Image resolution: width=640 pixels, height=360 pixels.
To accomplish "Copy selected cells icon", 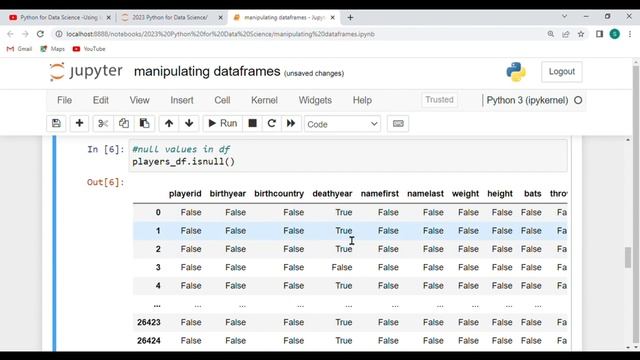I will tap(124, 124).
